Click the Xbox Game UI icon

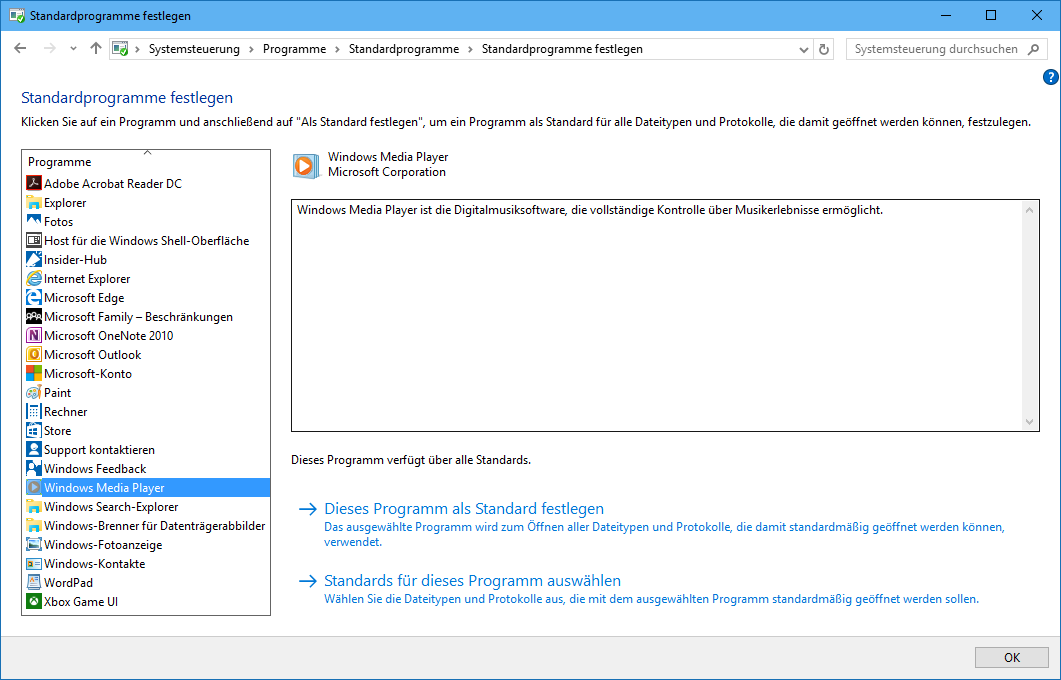34,601
